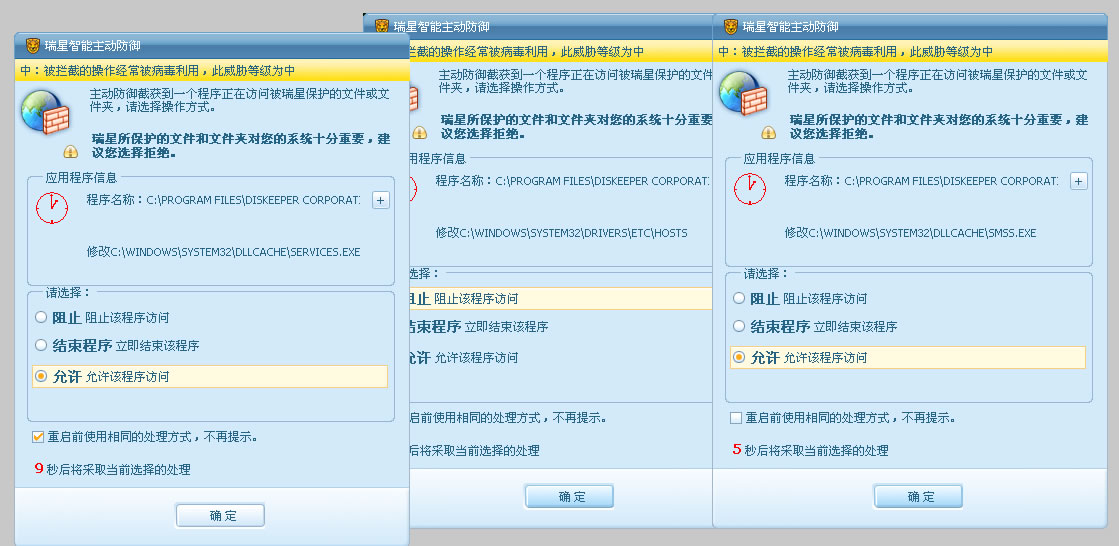Click 瑞星智能主动防御 title of HOSTS dialog
The height and width of the screenshot is (546, 1119).
tap(442, 27)
